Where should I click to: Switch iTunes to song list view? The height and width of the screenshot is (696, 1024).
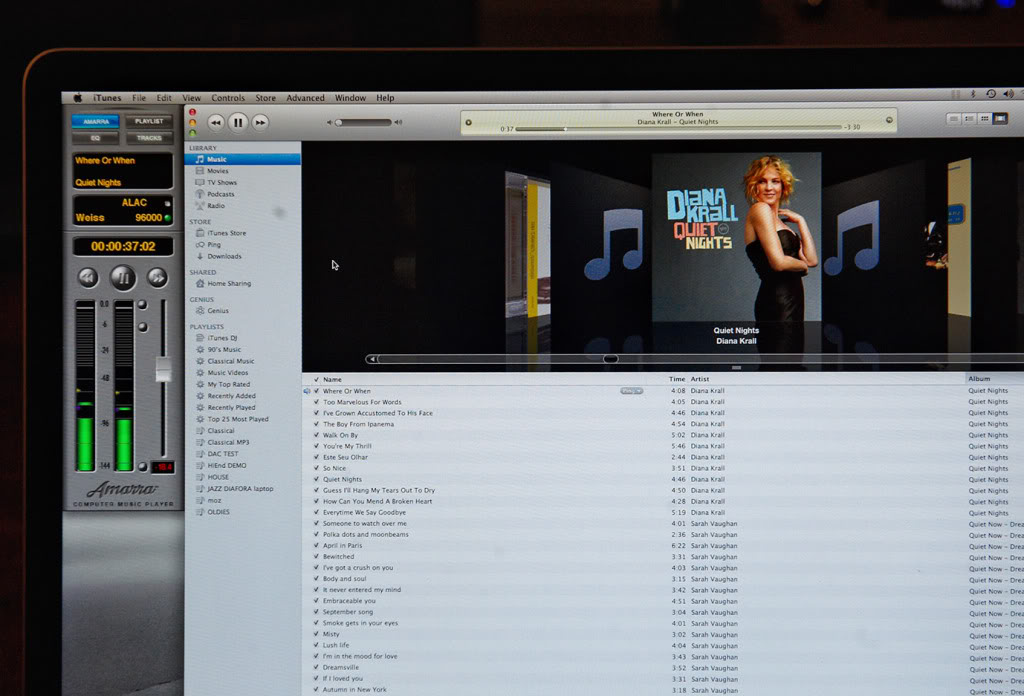point(953,119)
